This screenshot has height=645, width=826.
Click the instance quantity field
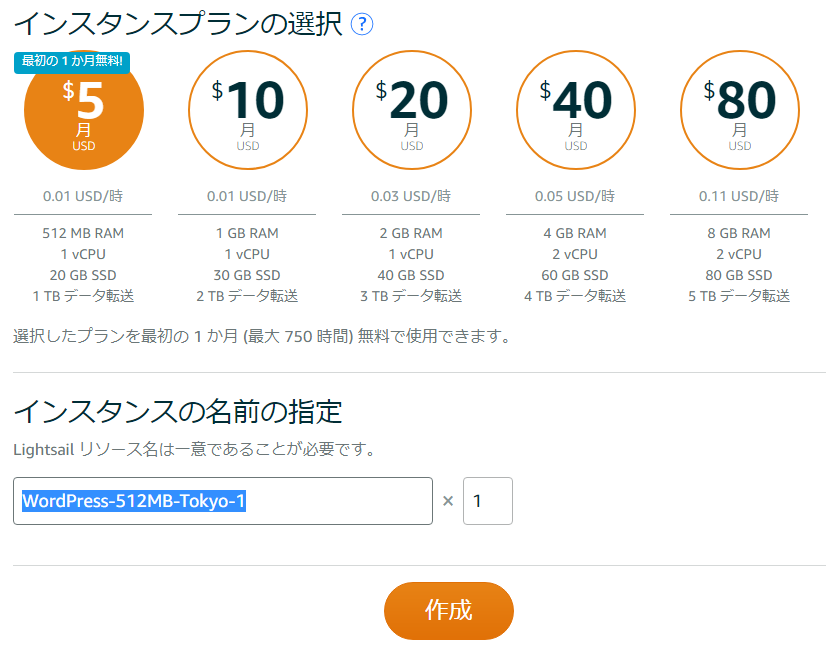[x=488, y=501]
